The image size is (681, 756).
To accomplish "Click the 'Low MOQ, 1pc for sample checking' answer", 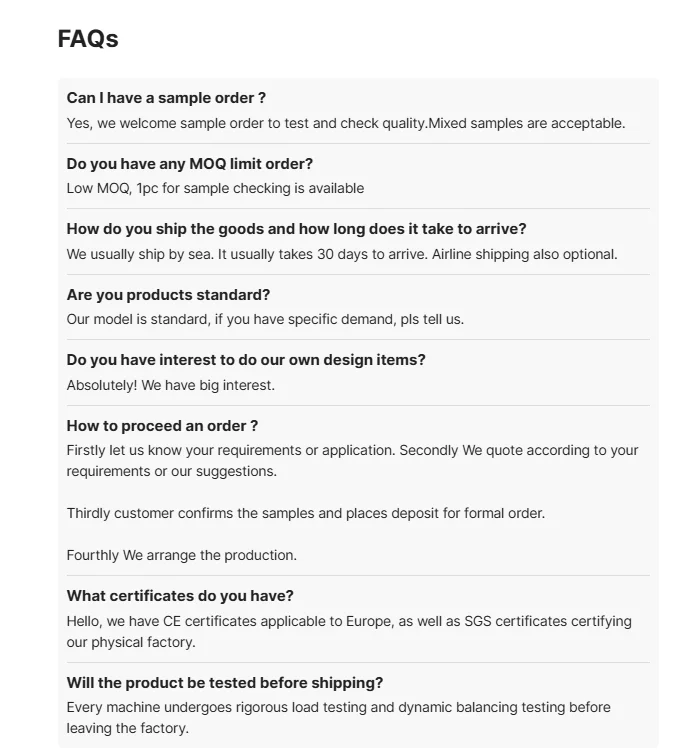I will (215, 189).
